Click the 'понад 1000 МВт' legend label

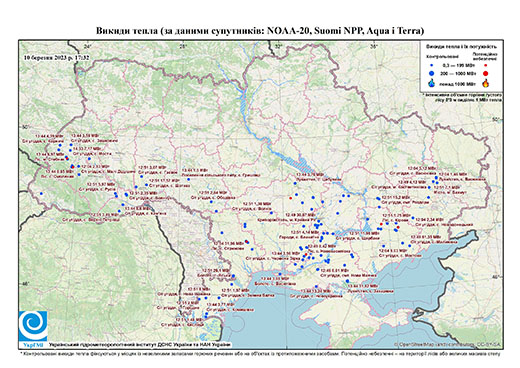coord(458,83)
